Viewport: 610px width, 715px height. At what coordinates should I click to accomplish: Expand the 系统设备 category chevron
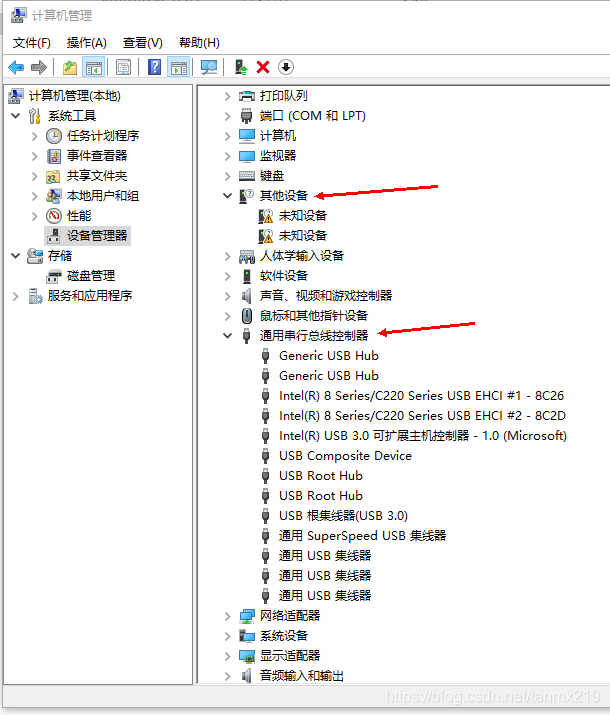227,636
